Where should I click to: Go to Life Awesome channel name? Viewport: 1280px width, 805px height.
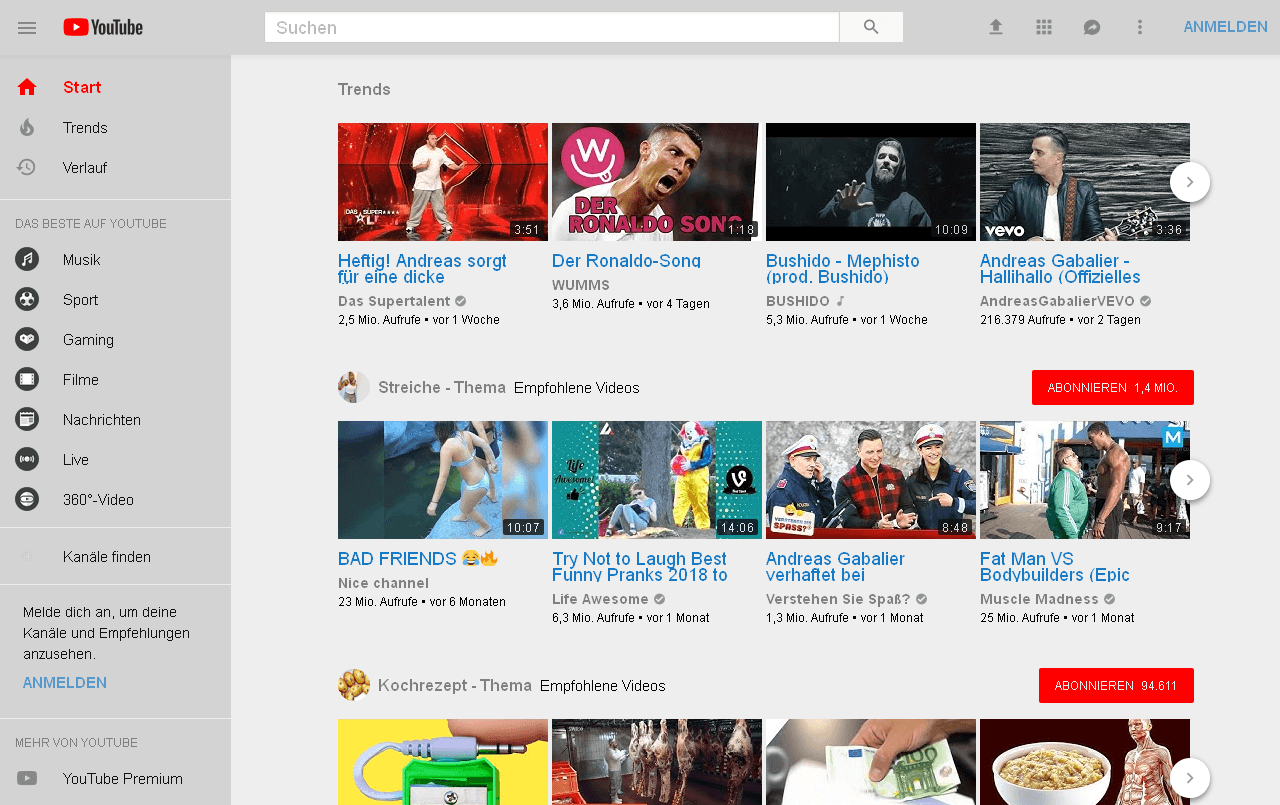pos(600,599)
